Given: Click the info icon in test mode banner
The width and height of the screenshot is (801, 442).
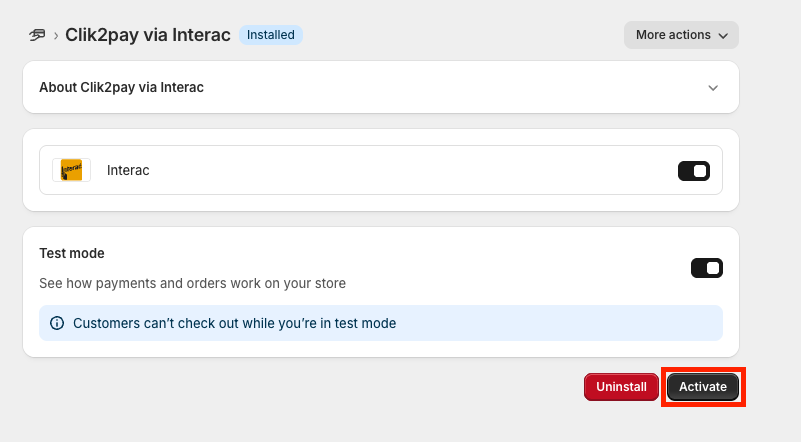Looking at the screenshot, I should coord(57,323).
